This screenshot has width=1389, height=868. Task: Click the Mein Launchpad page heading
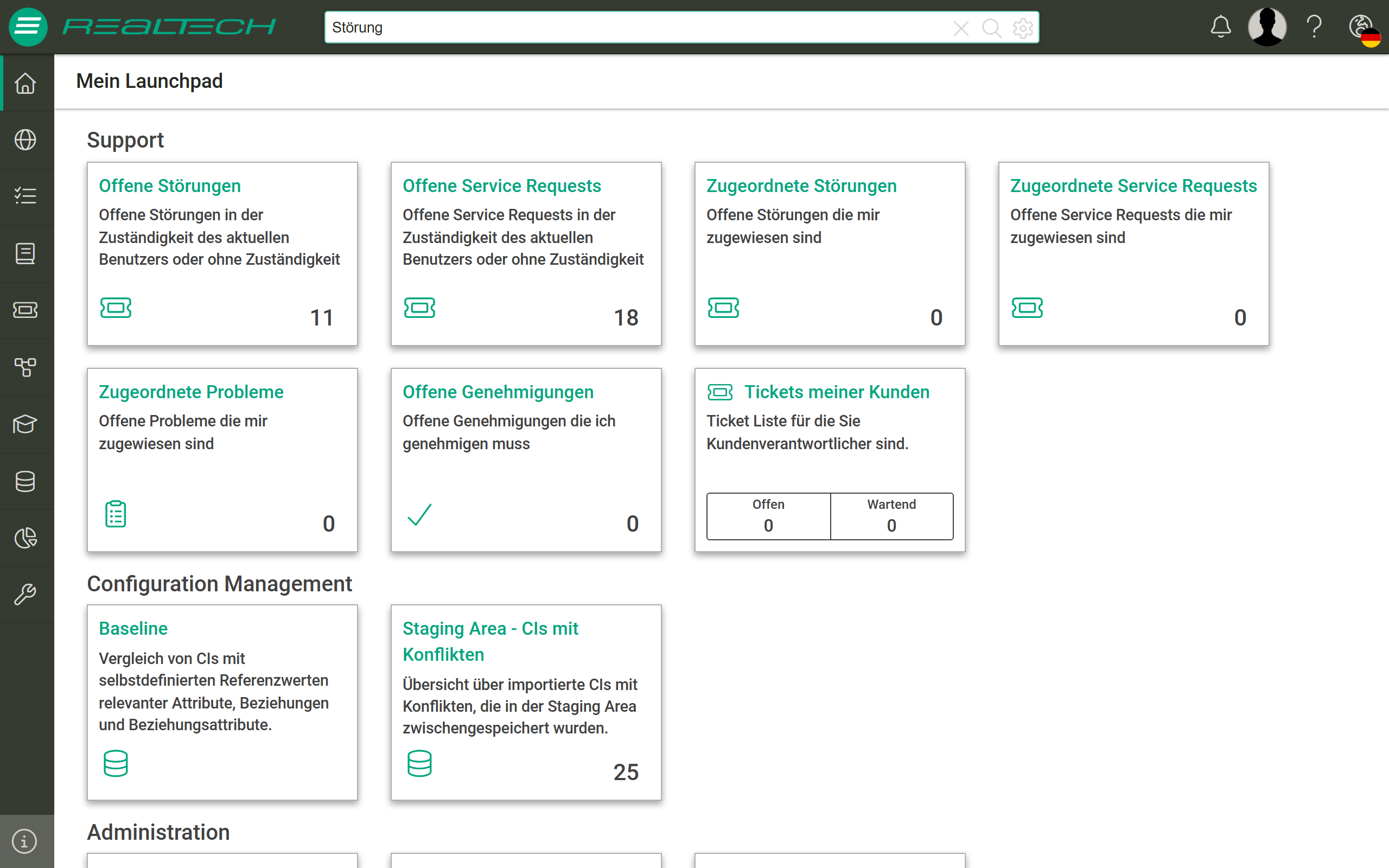click(149, 81)
